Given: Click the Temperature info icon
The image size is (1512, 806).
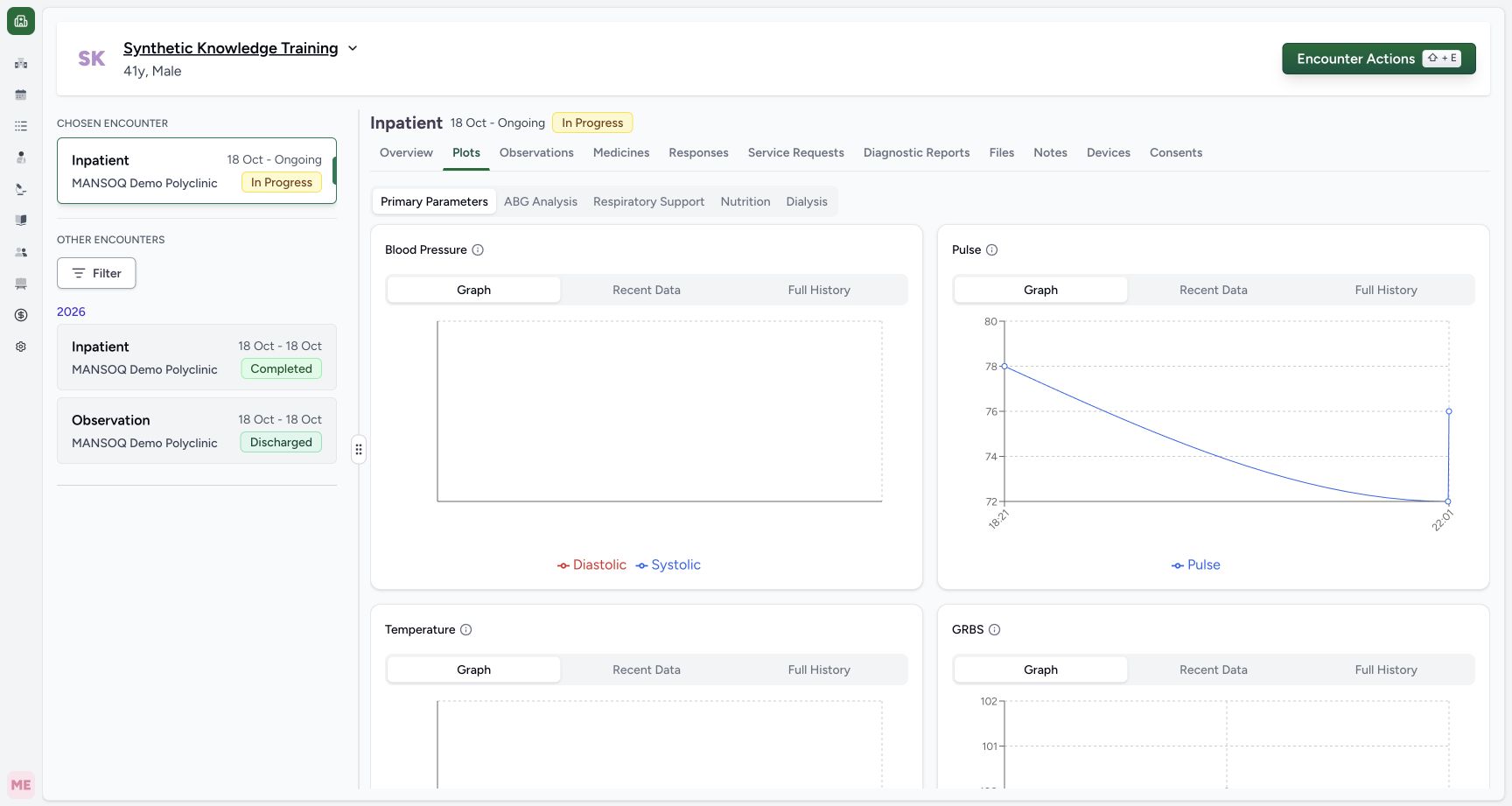Looking at the screenshot, I should (x=465, y=630).
